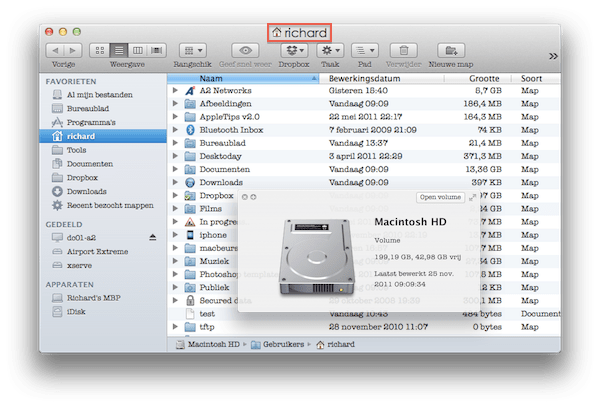Go forward with the right arrow button

73,50
